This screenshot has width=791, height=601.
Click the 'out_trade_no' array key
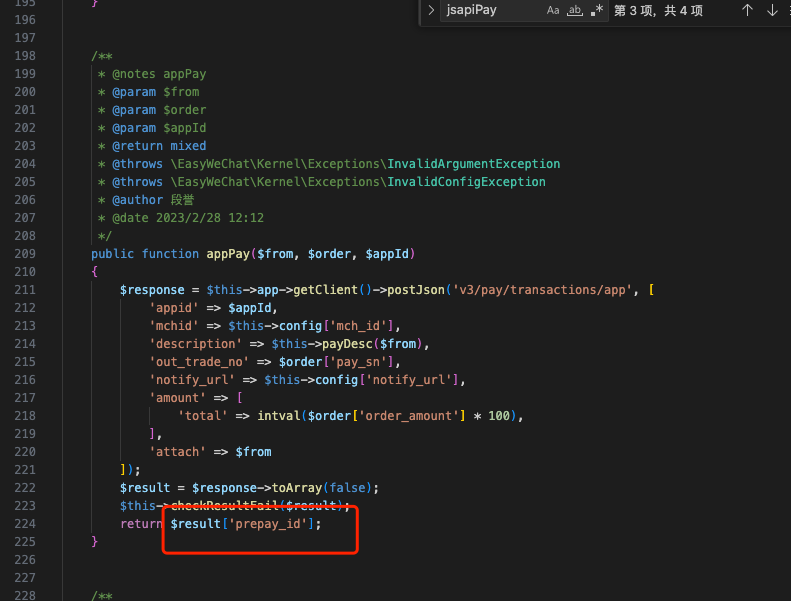pos(199,362)
